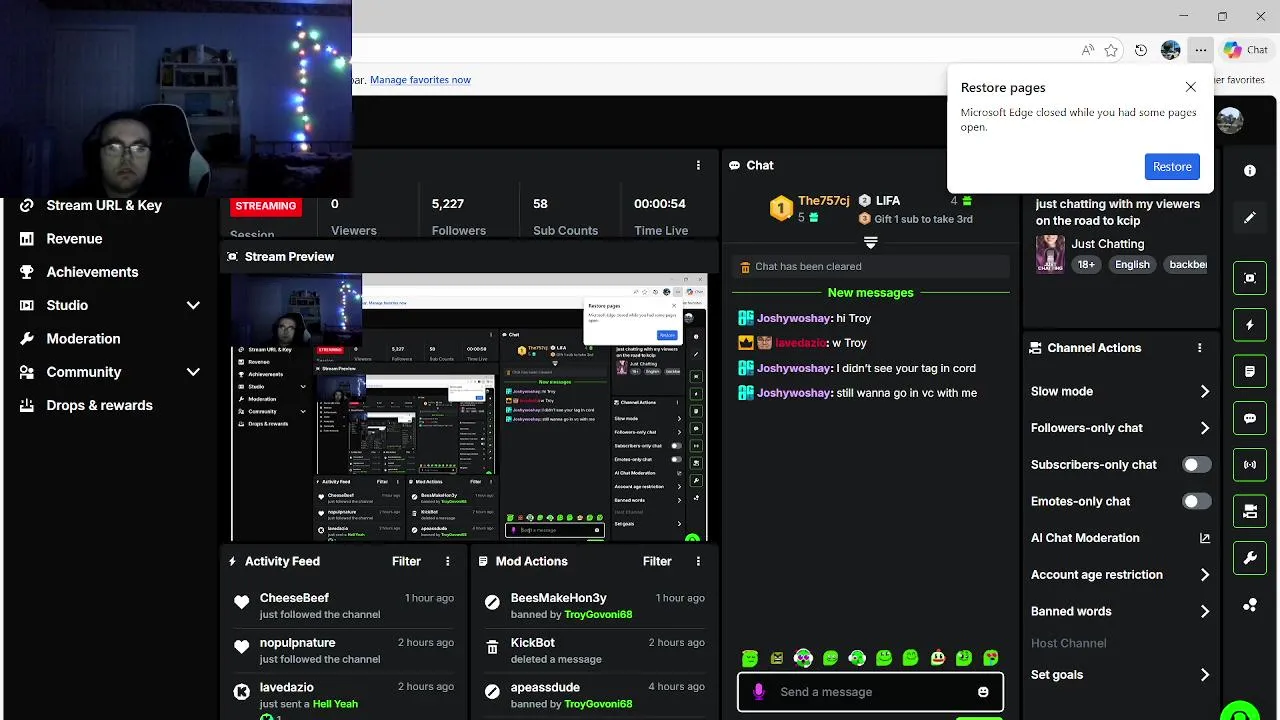Click the Edge read aloud icon

(1087, 50)
